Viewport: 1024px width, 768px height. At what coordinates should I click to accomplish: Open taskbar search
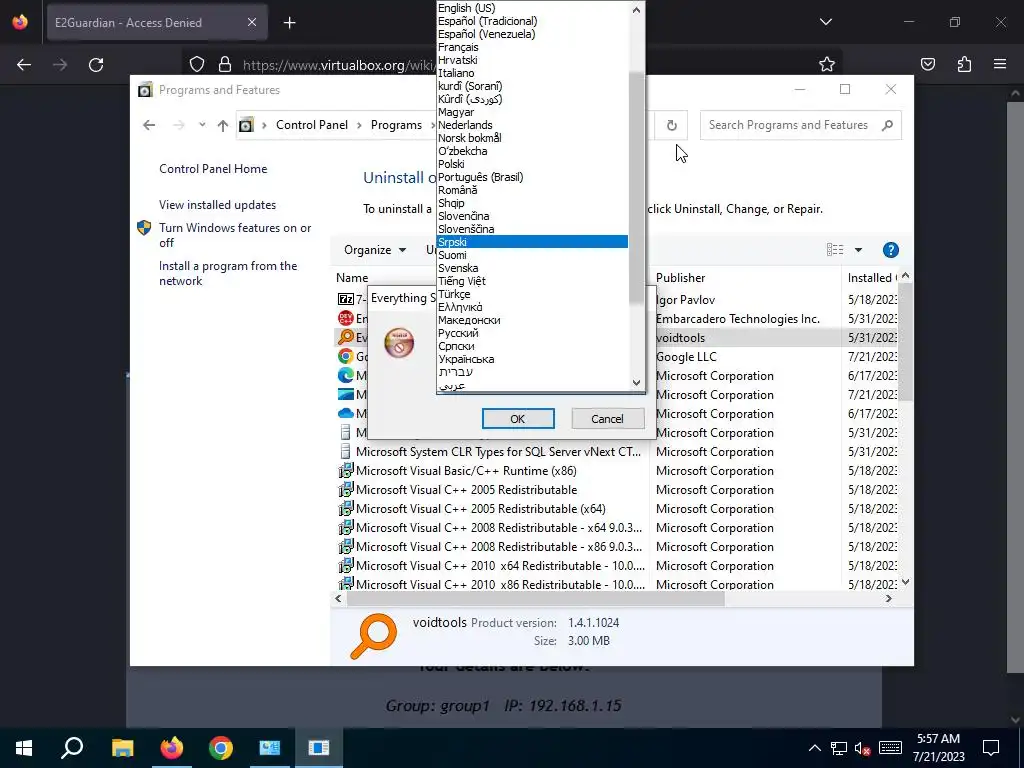pos(72,748)
